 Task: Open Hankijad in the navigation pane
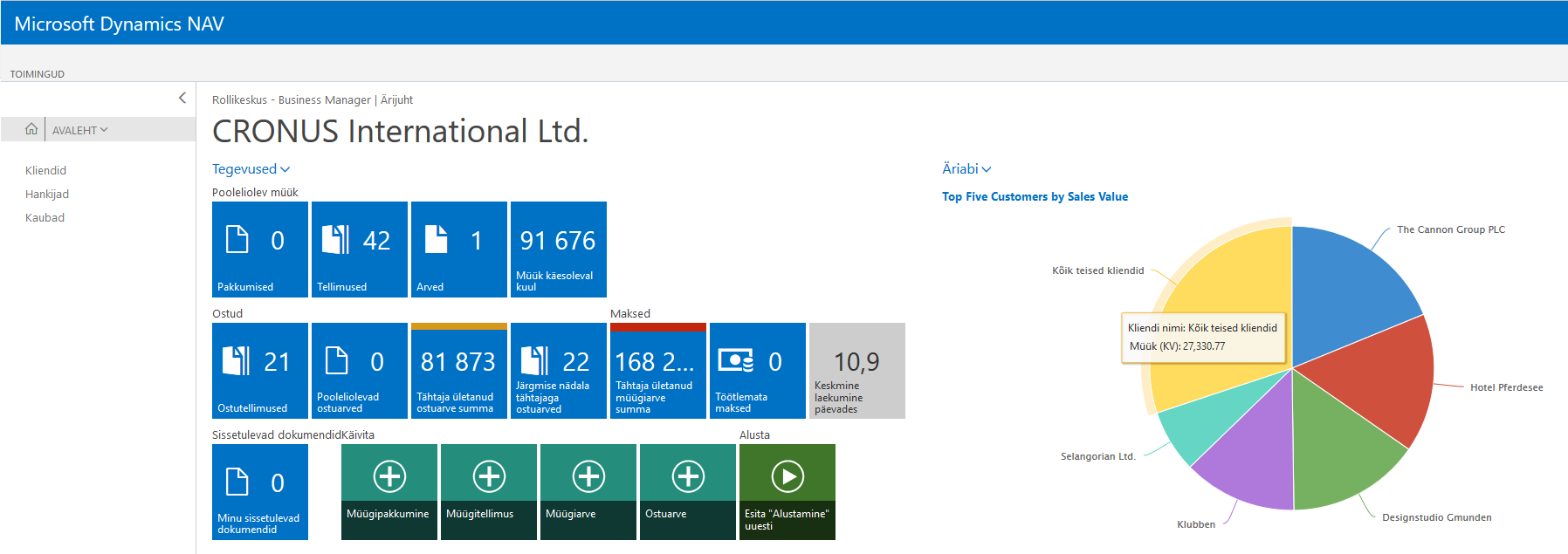click(47, 194)
